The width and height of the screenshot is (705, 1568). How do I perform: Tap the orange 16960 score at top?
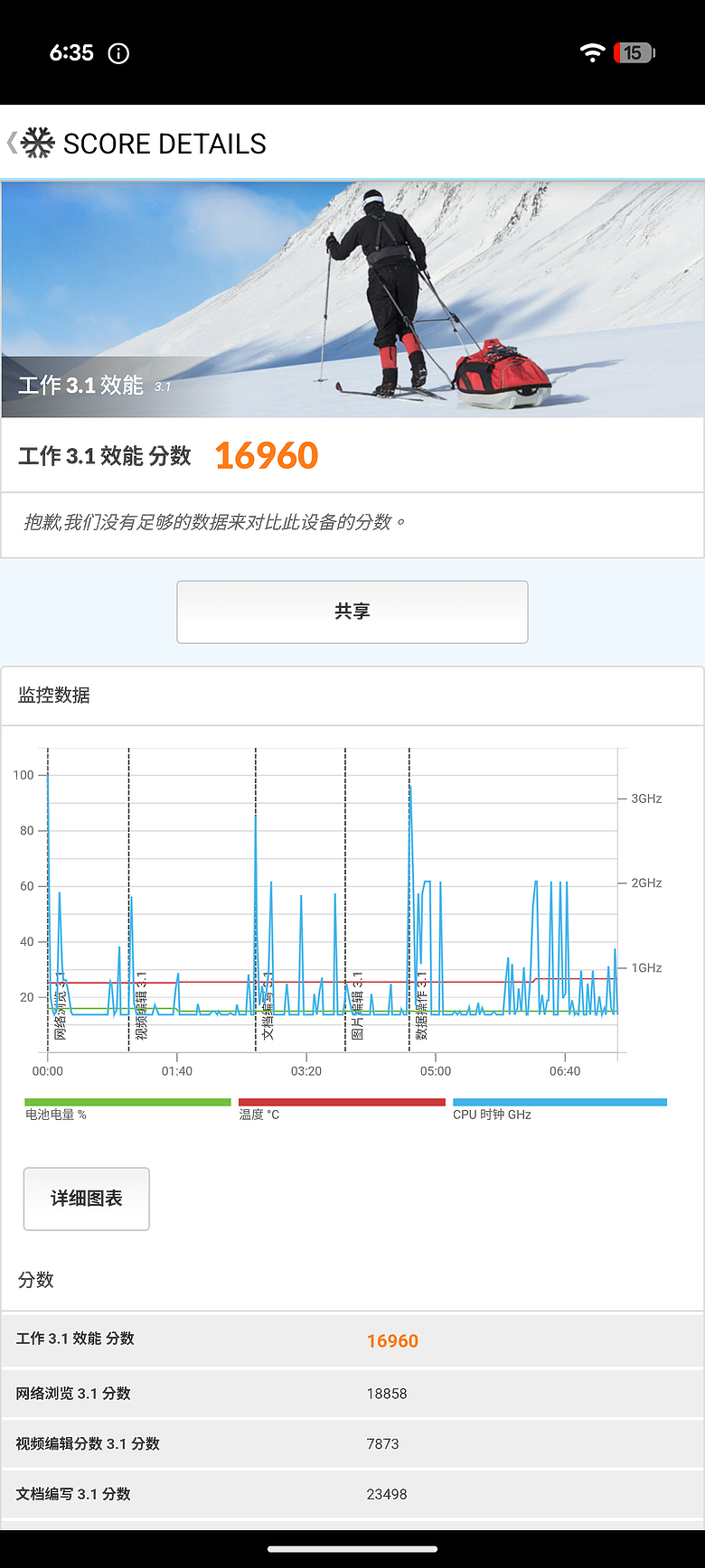tap(267, 455)
